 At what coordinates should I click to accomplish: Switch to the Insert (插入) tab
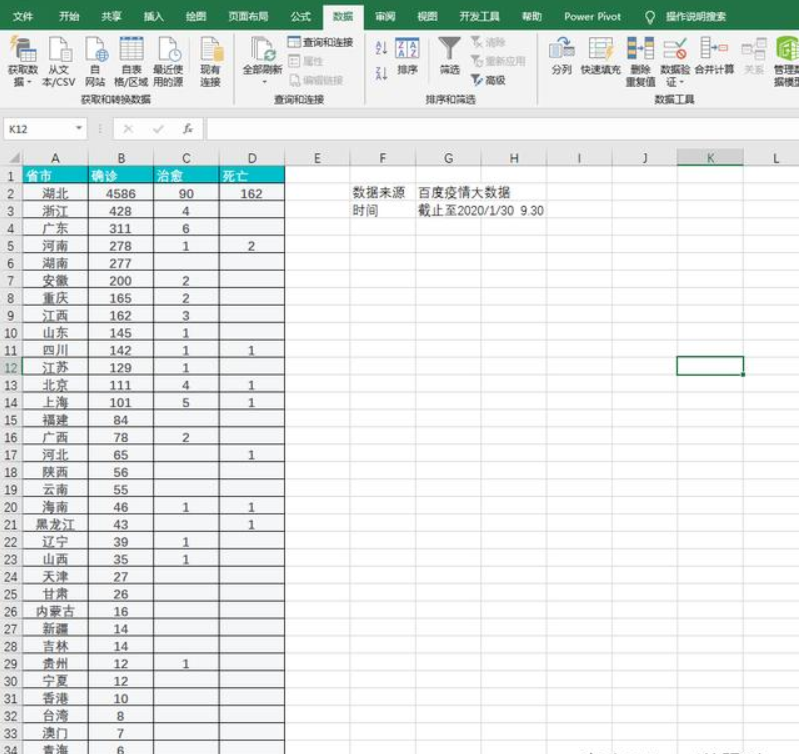pyautogui.click(x=153, y=17)
